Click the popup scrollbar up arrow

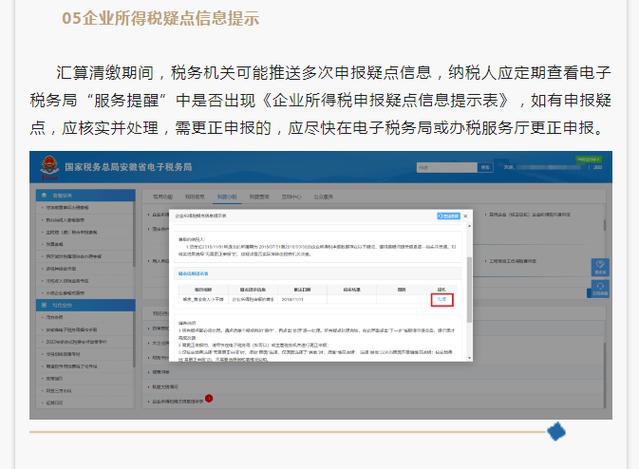[x=469, y=225]
